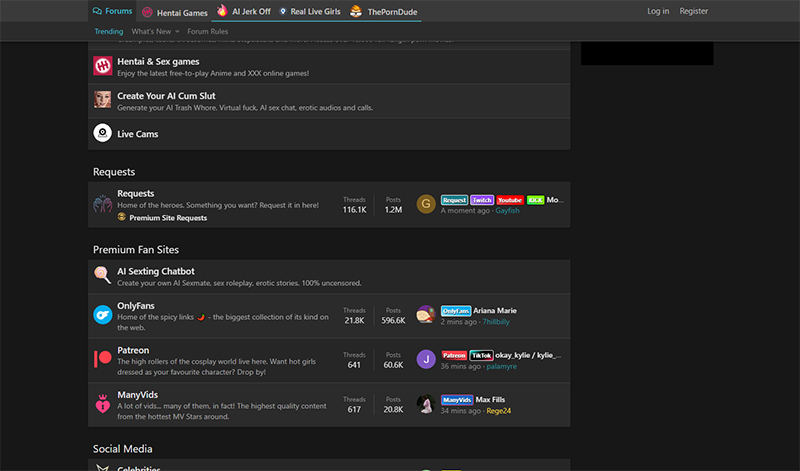Click the OnlyFans tag label
800x471 pixels.
tap(456, 311)
